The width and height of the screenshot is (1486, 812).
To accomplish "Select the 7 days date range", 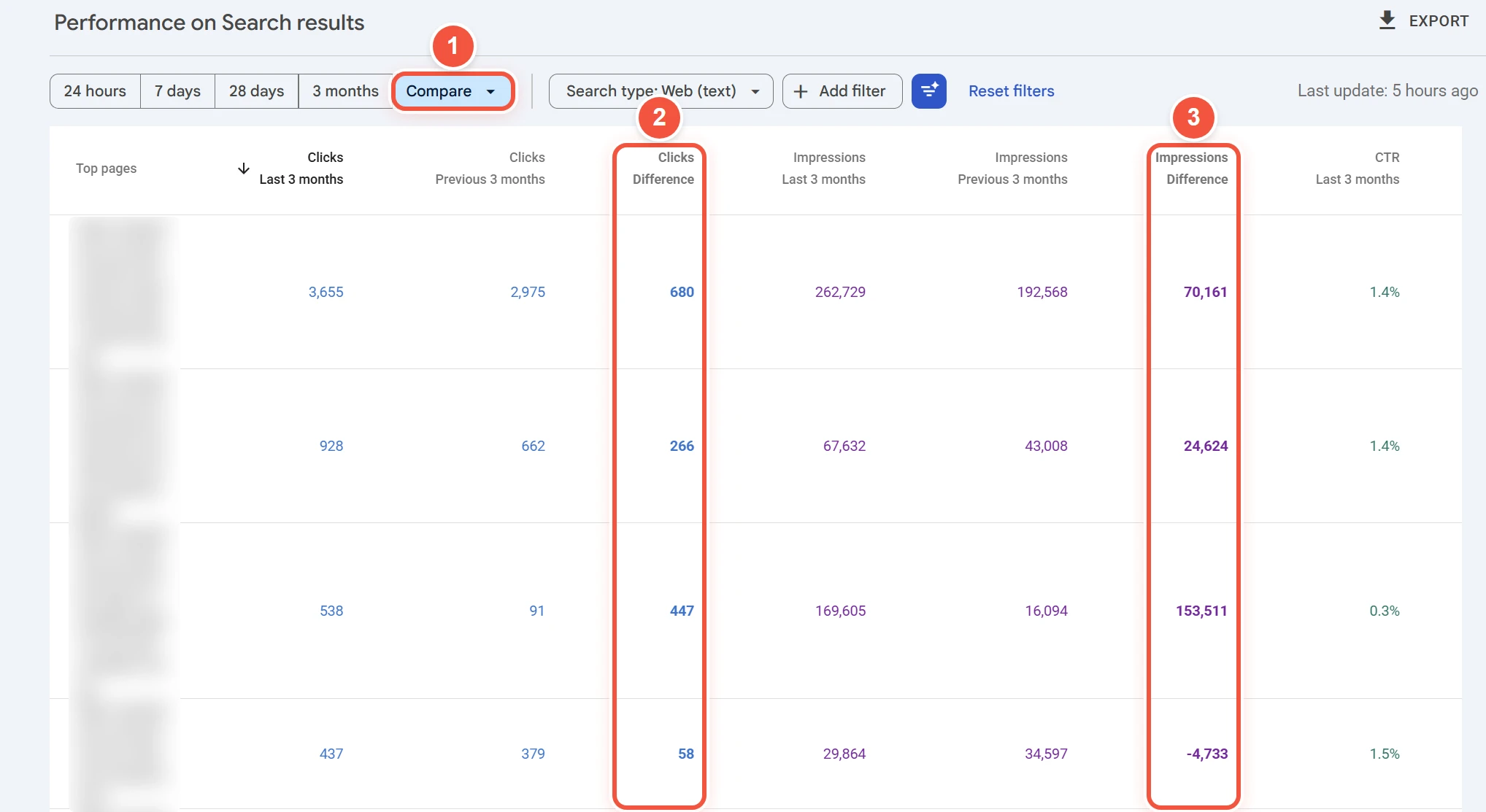I will click(x=177, y=91).
